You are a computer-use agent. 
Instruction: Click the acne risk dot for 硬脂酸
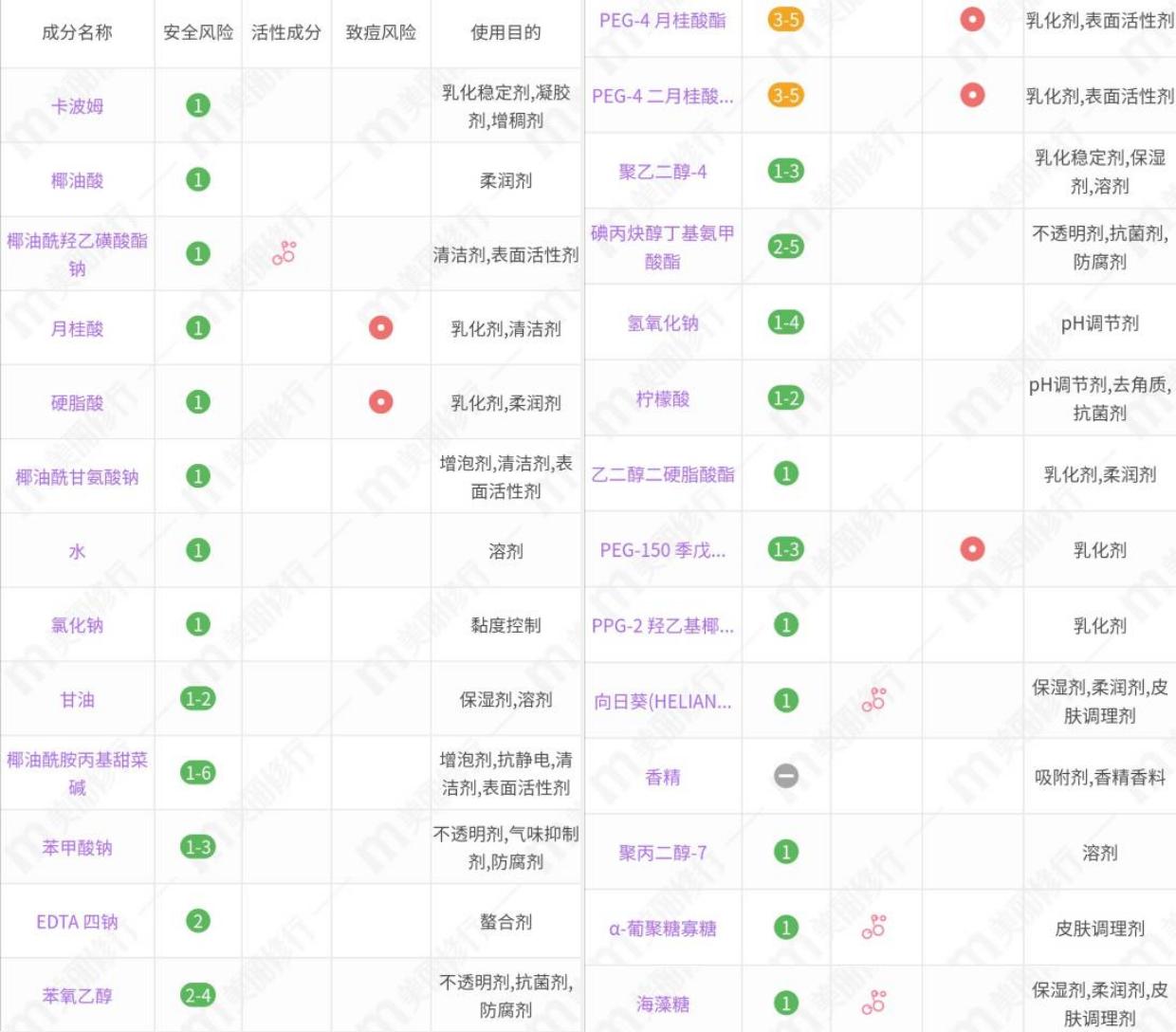click(380, 401)
